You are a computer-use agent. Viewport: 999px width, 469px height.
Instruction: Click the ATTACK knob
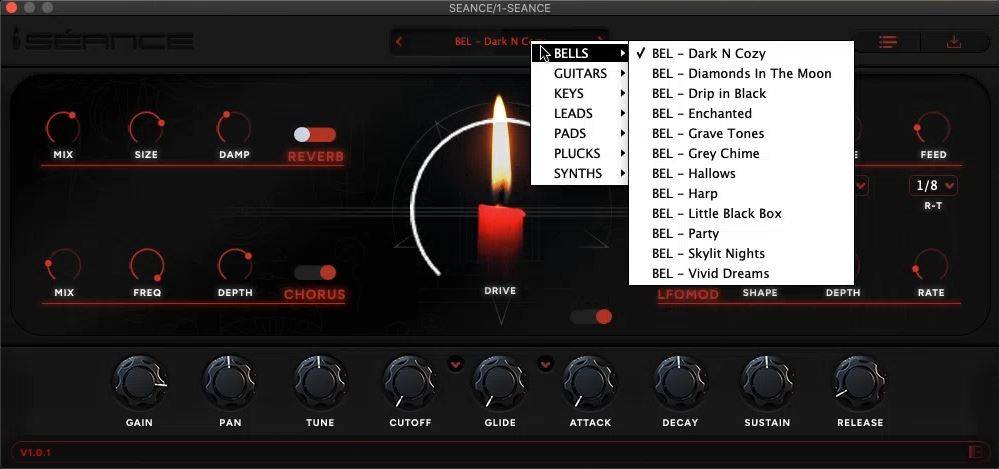click(590, 382)
